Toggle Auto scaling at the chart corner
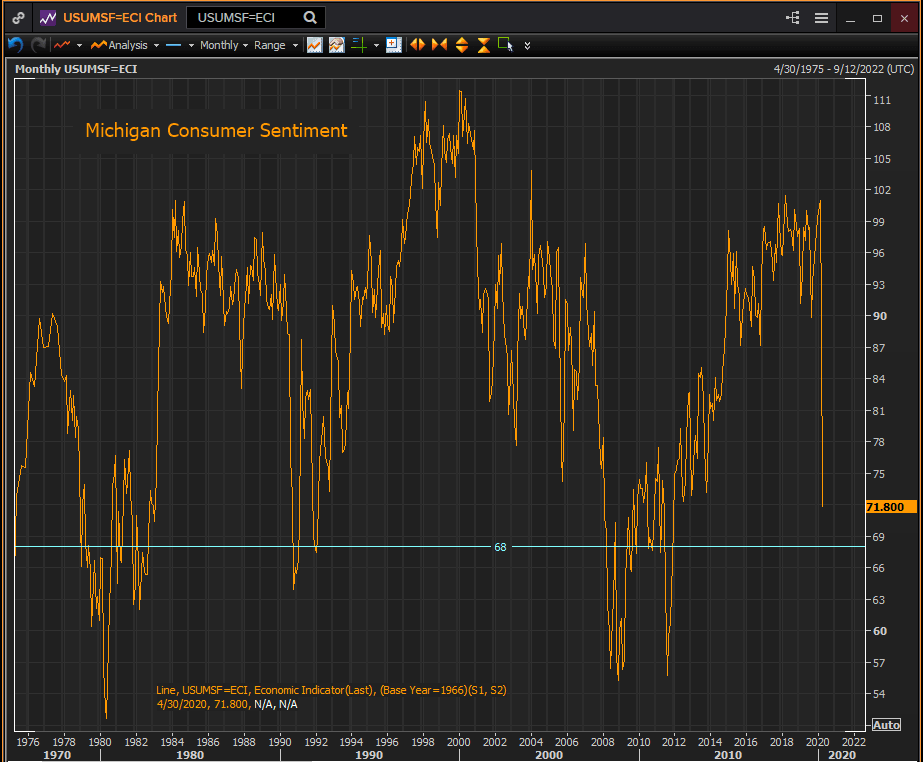The width and height of the screenshot is (923, 762). (x=886, y=725)
